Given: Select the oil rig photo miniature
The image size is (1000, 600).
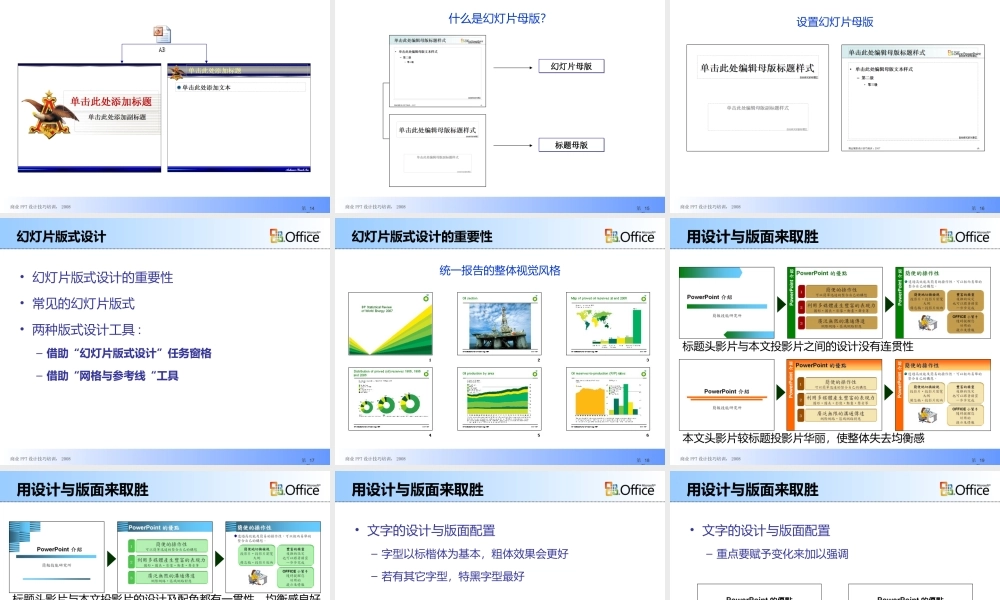Looking at the screenshot, I should (x=499, y=324).
